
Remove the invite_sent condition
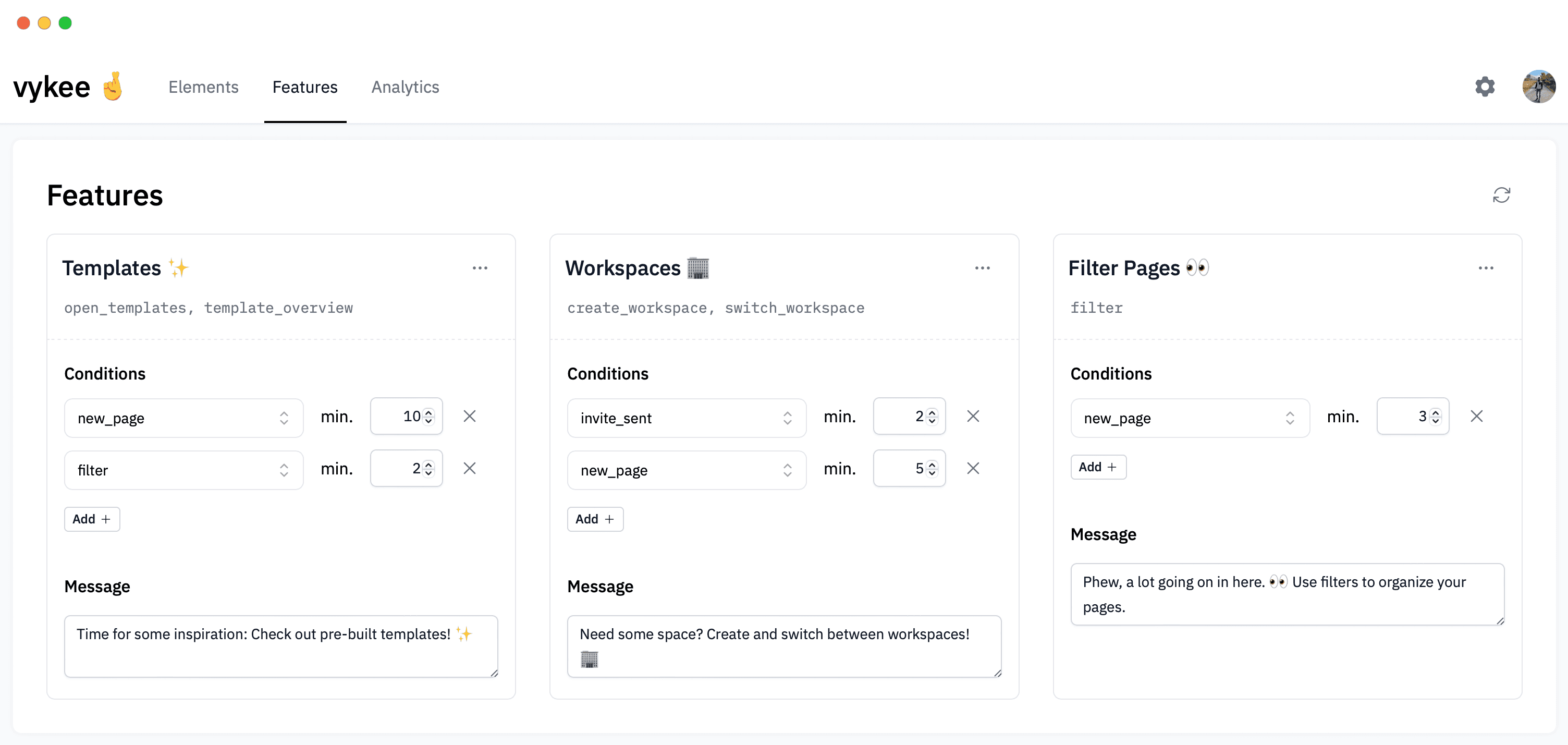point(973,417)
